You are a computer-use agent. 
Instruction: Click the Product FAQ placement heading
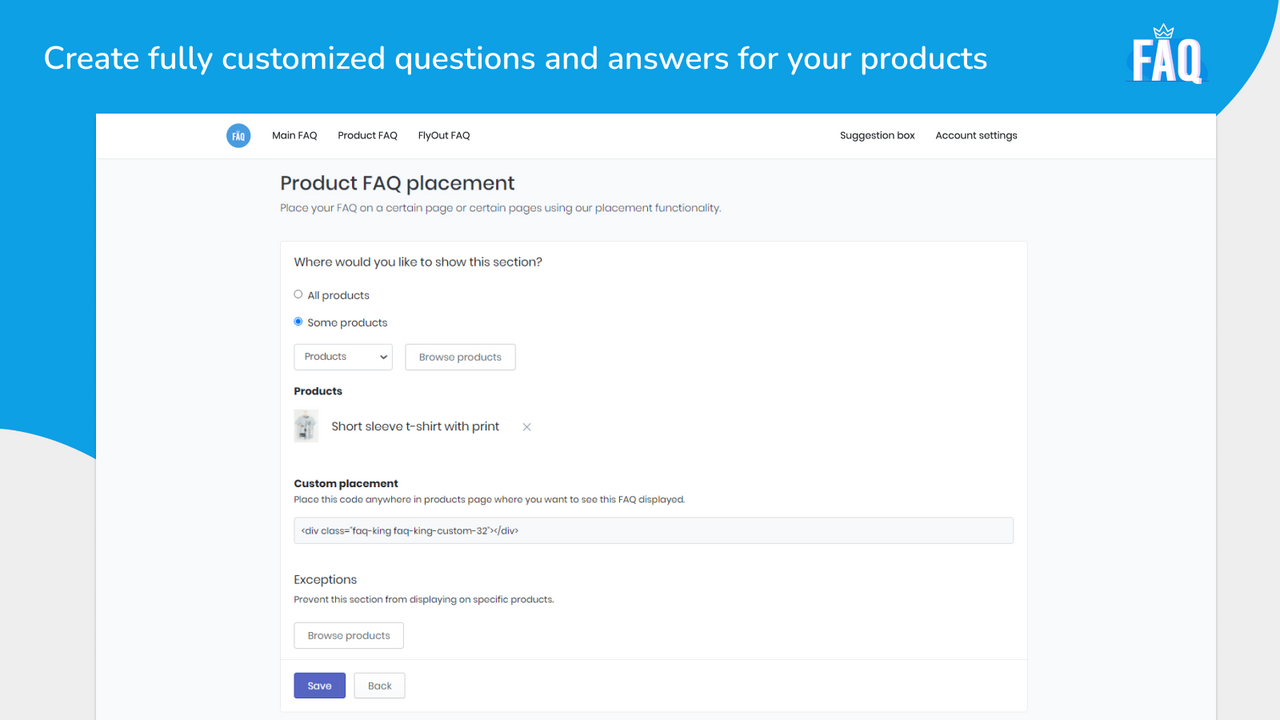click(x=397, y=184)
